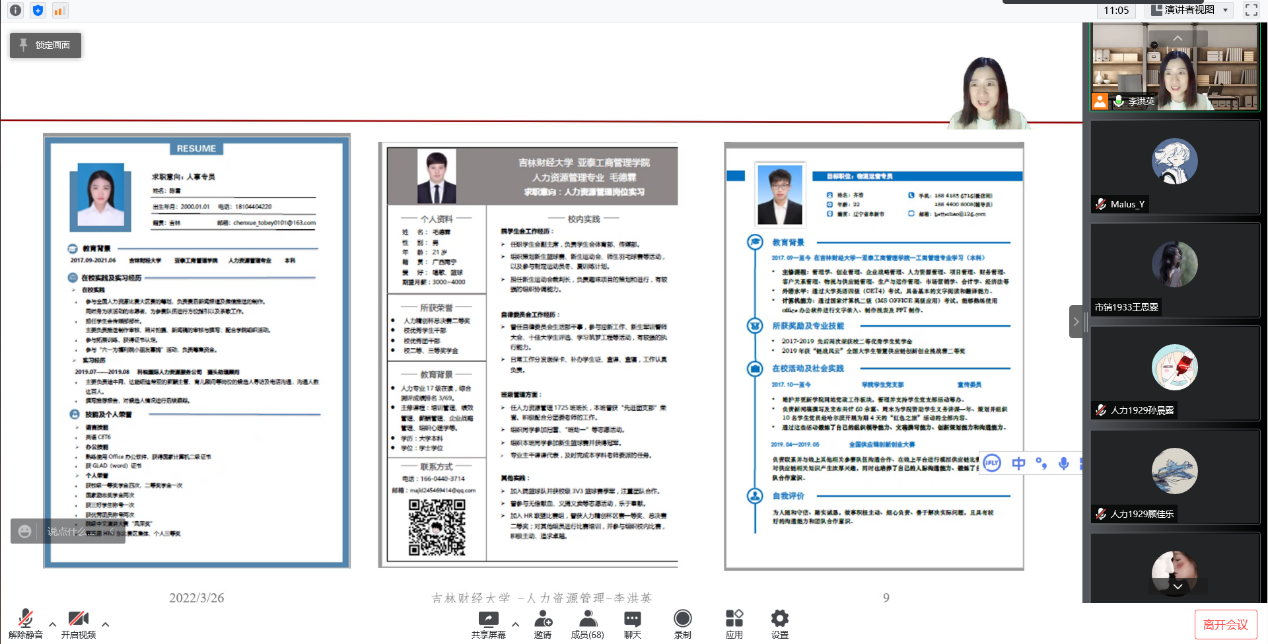1268x644 pixels.
Task: Open the 聊天 chat window
Action: 632,625
